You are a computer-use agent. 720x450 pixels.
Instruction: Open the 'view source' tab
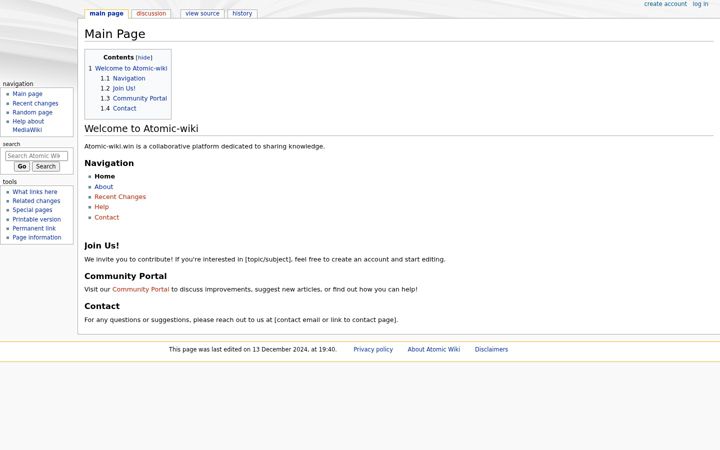pos(202,14)
